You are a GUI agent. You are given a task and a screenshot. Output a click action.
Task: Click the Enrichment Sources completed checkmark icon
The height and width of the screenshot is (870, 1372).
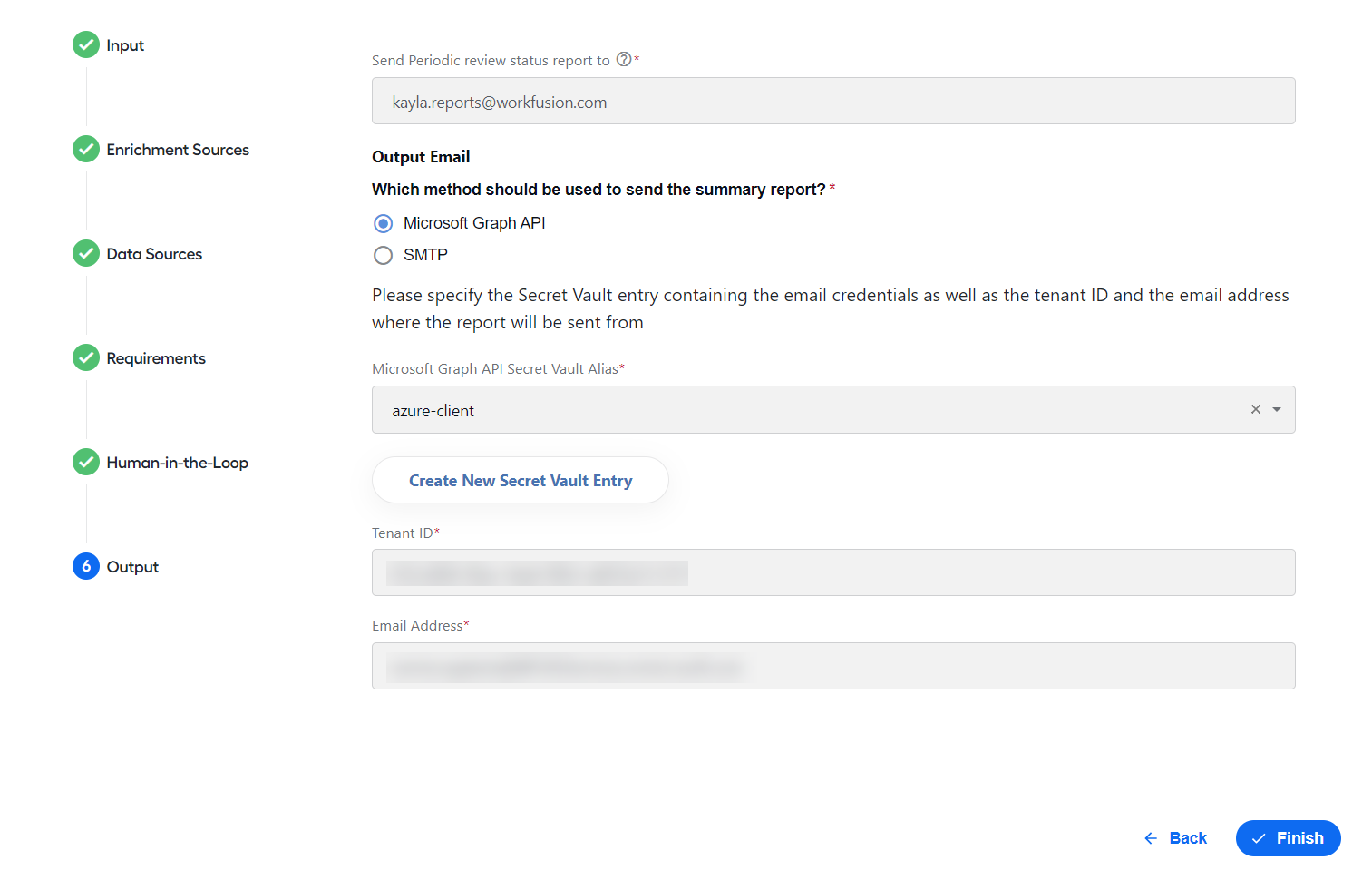pyautogui.click(x=86, y=149)
